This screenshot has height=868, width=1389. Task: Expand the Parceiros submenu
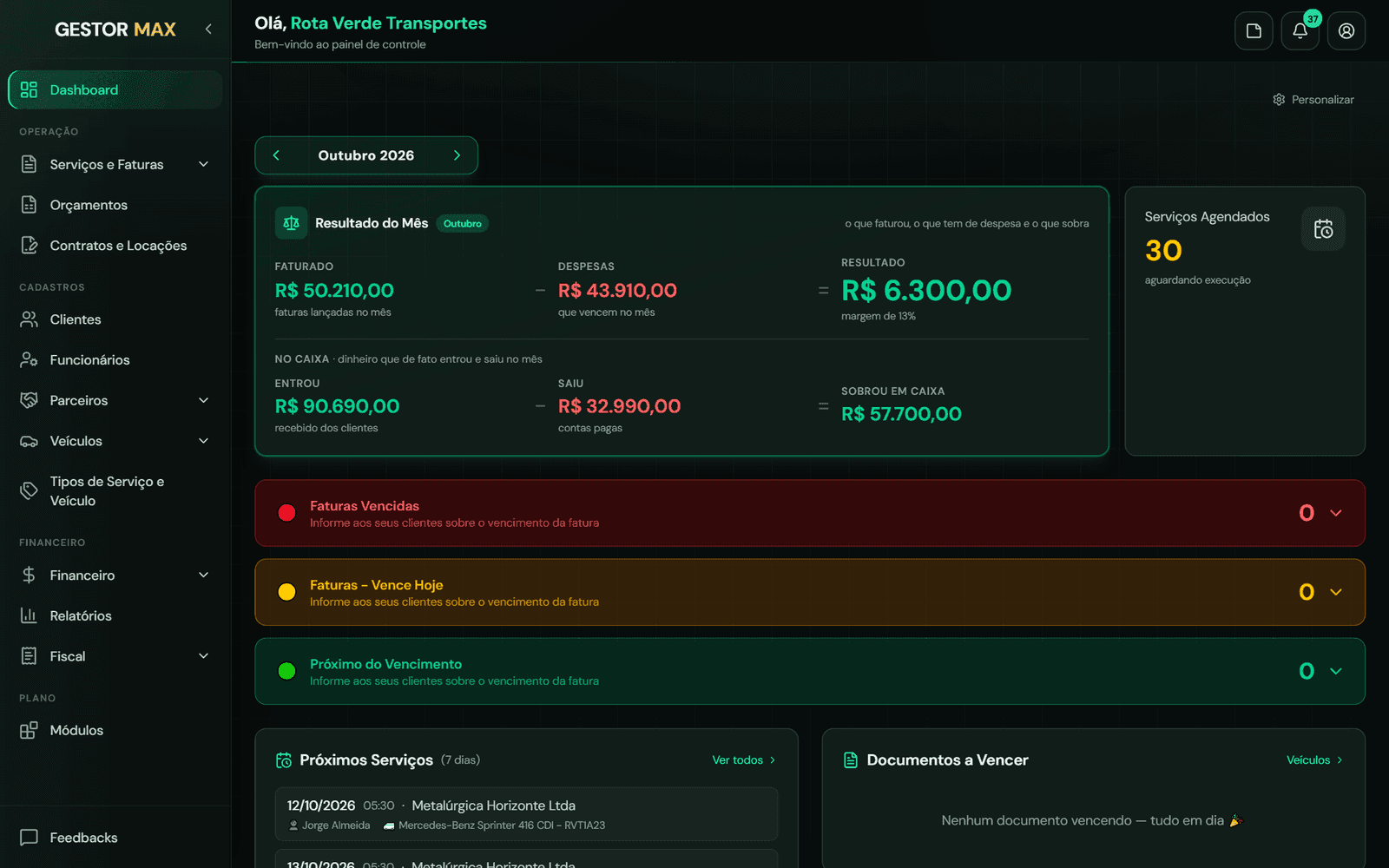204,400
